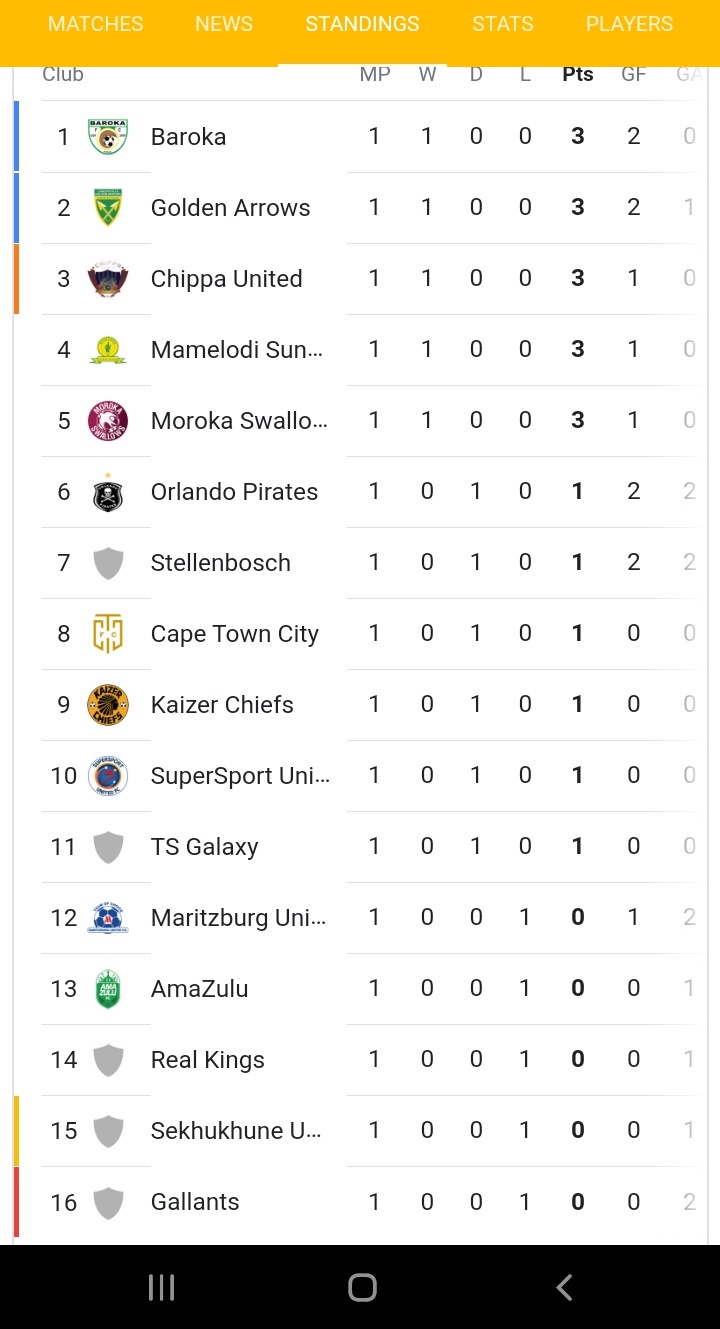
Task: Select the Kaizer Chiefs club logo
Action: point(108,705)
